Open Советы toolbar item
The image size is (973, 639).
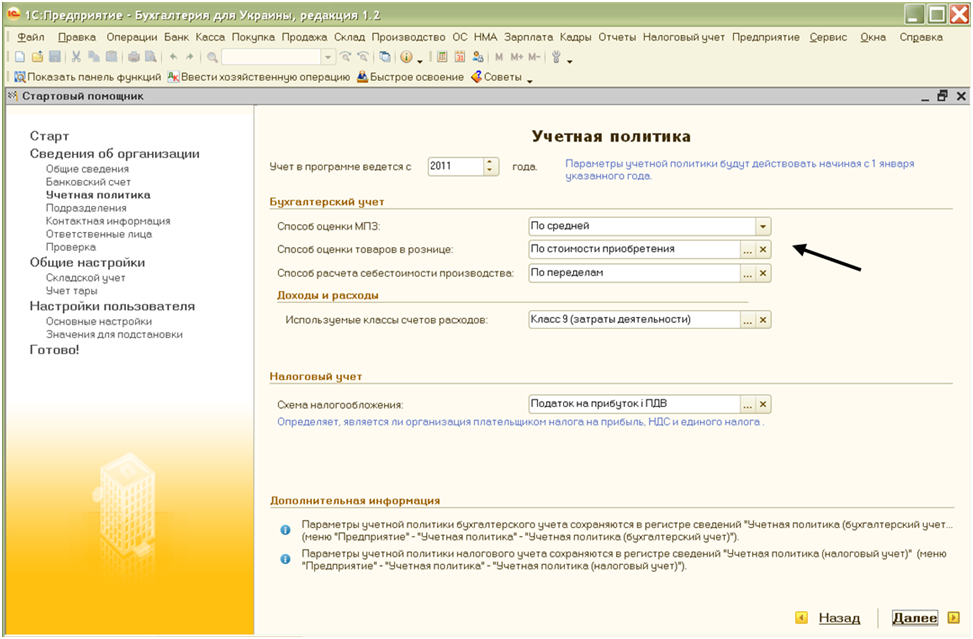pos(496,77)
